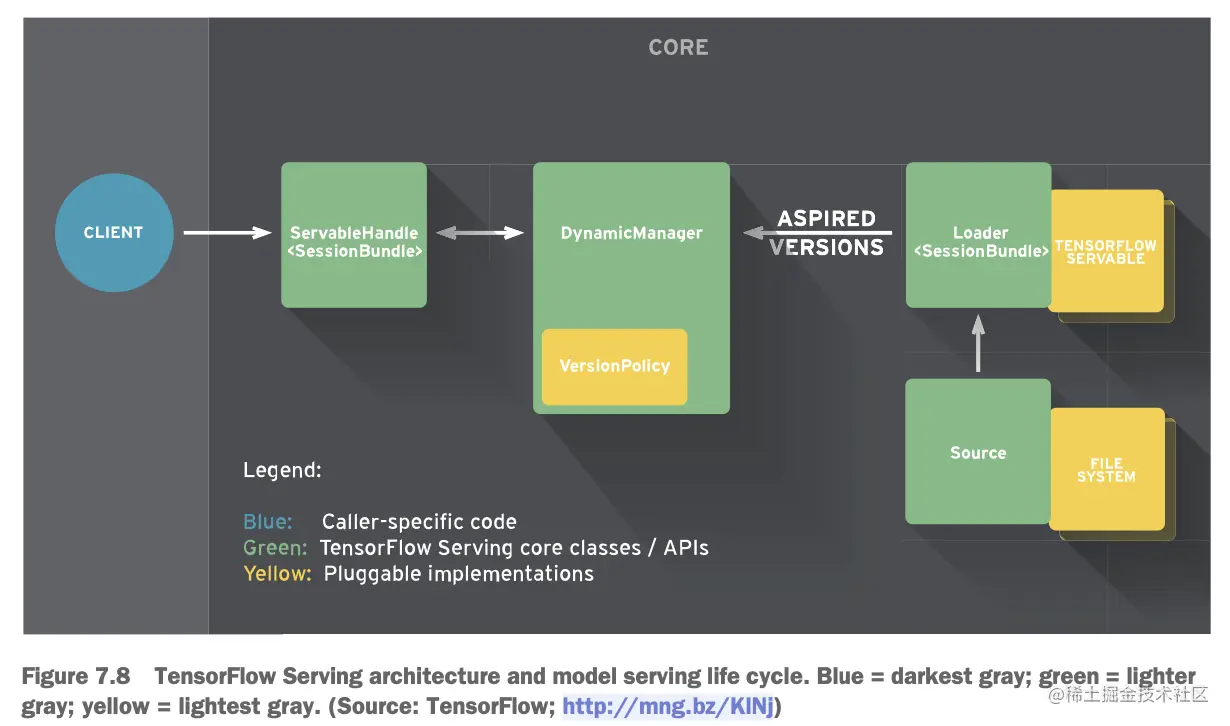Image resolution: width=1230 pixels, height=726 pixels.
Task: Select the Loader SessionBundle box
Action: [979, 235]
